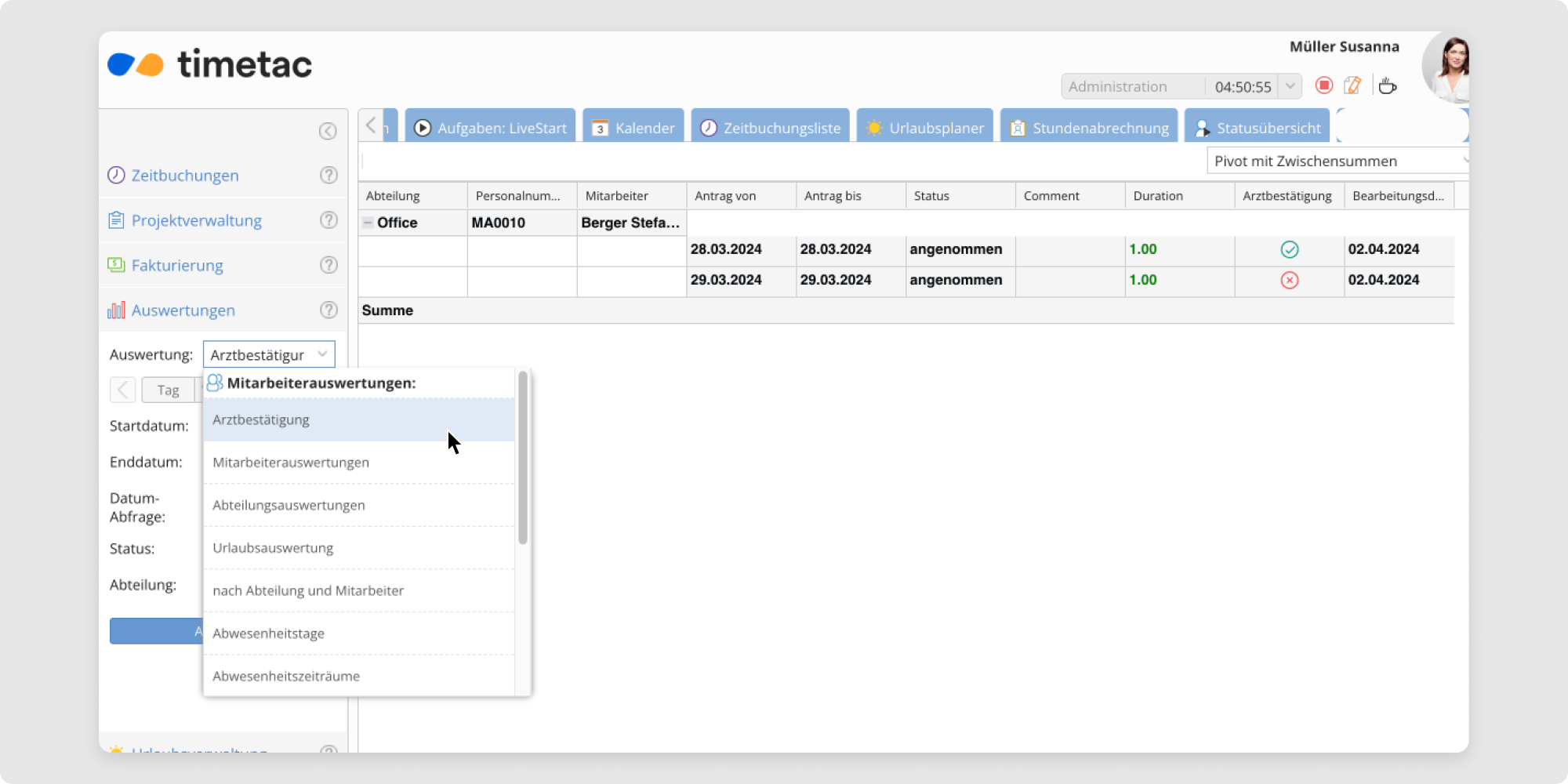Open the Stundenabrechnung tab
This screenshot has width=1568, height=784.
[1089, 128]
